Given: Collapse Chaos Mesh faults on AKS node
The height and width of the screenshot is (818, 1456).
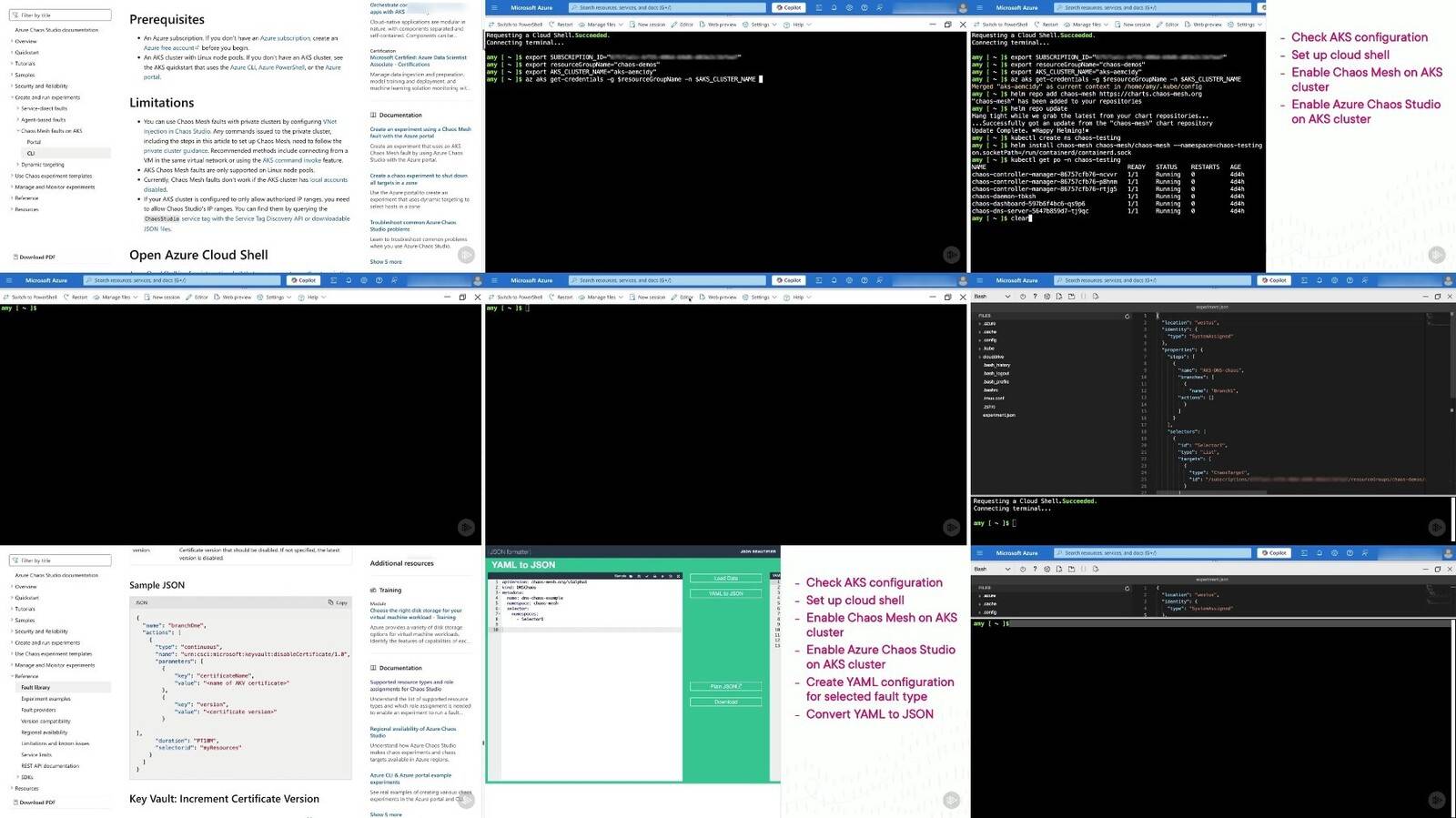Looking at the screenshot, I should (x=50, y=131).
